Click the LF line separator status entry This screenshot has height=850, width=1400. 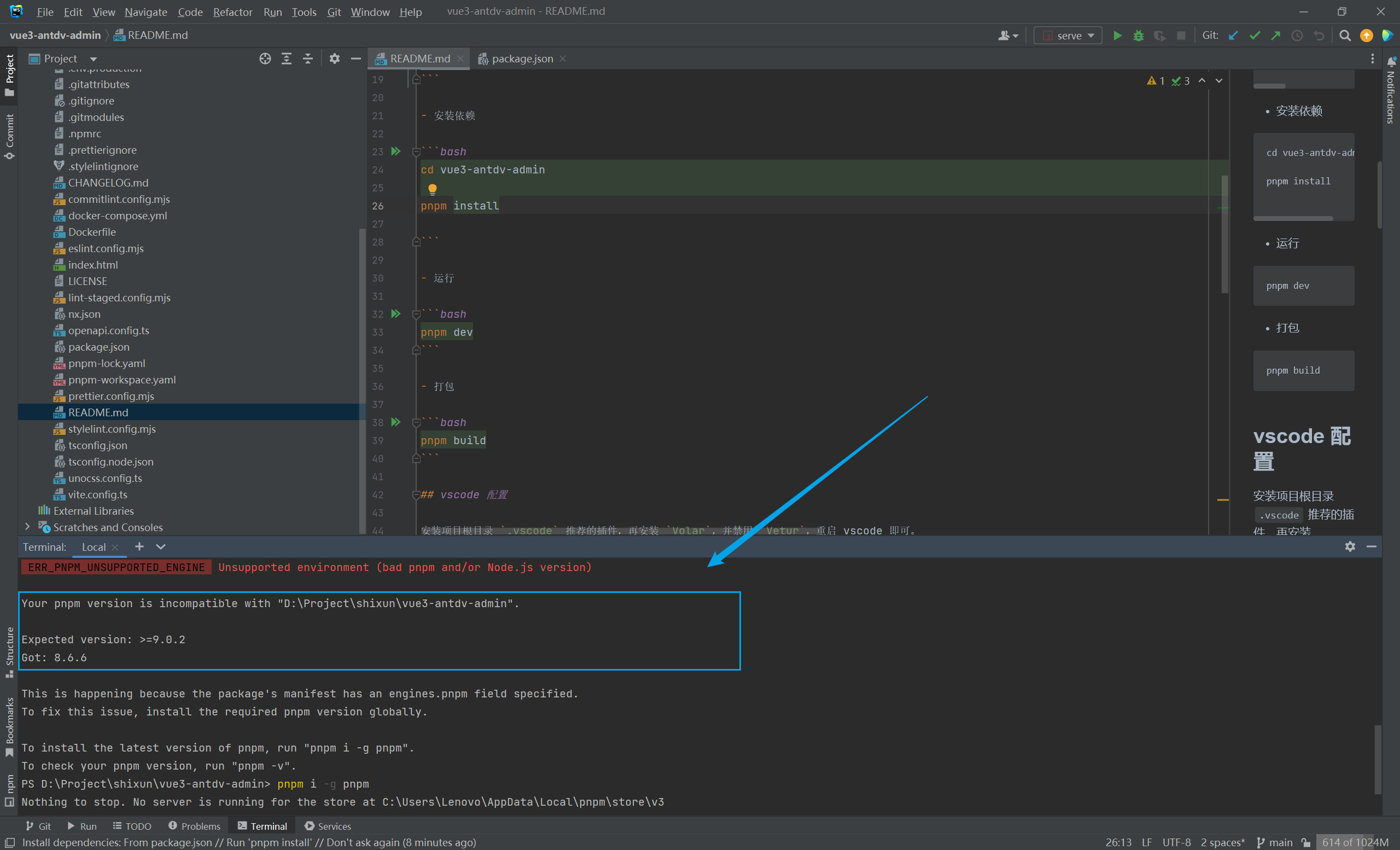point(1147,842)
